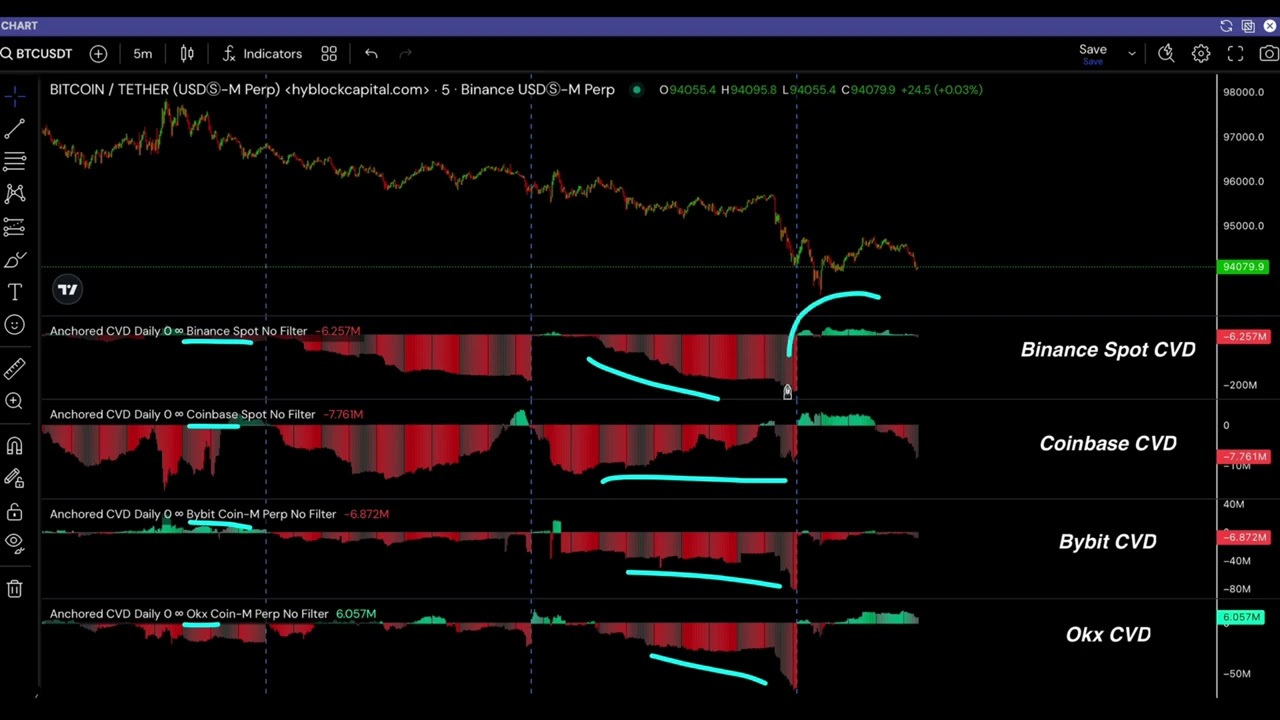Select the brush drawing tool
The width and height of the screenshot is (1280, 720).
14,260
